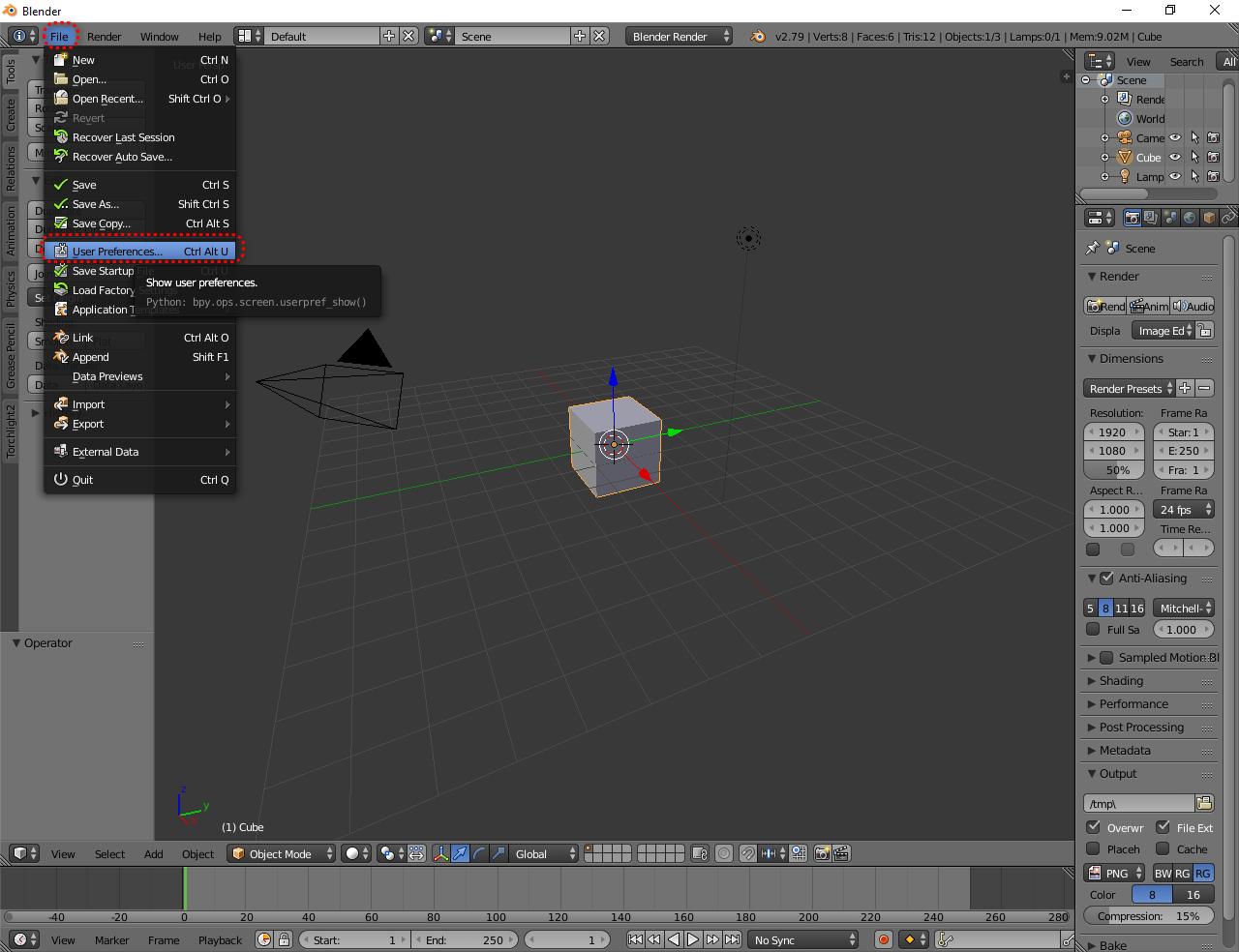1239x952 pixels.
Task: Enable the Cache Result checkbox
Action: point(1163,848)
